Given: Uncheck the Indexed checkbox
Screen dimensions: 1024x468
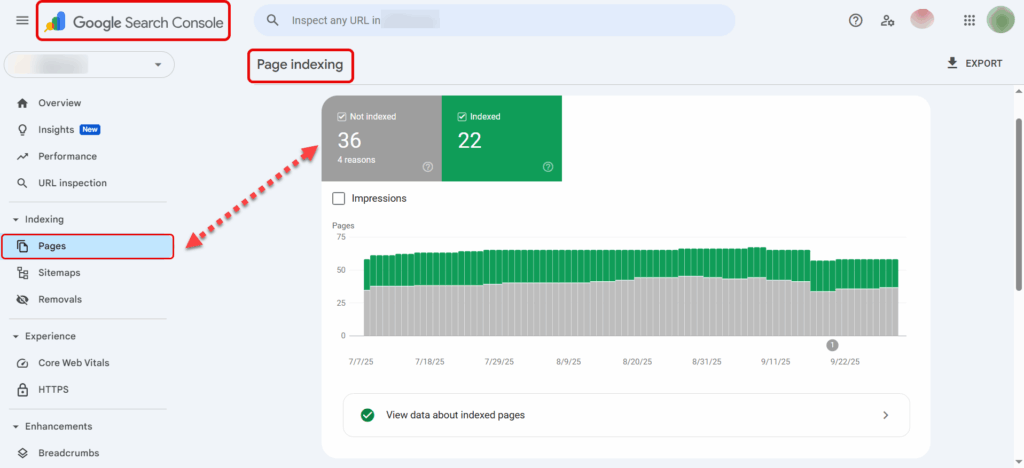Looking at the screenshot, I should (461, 116).
